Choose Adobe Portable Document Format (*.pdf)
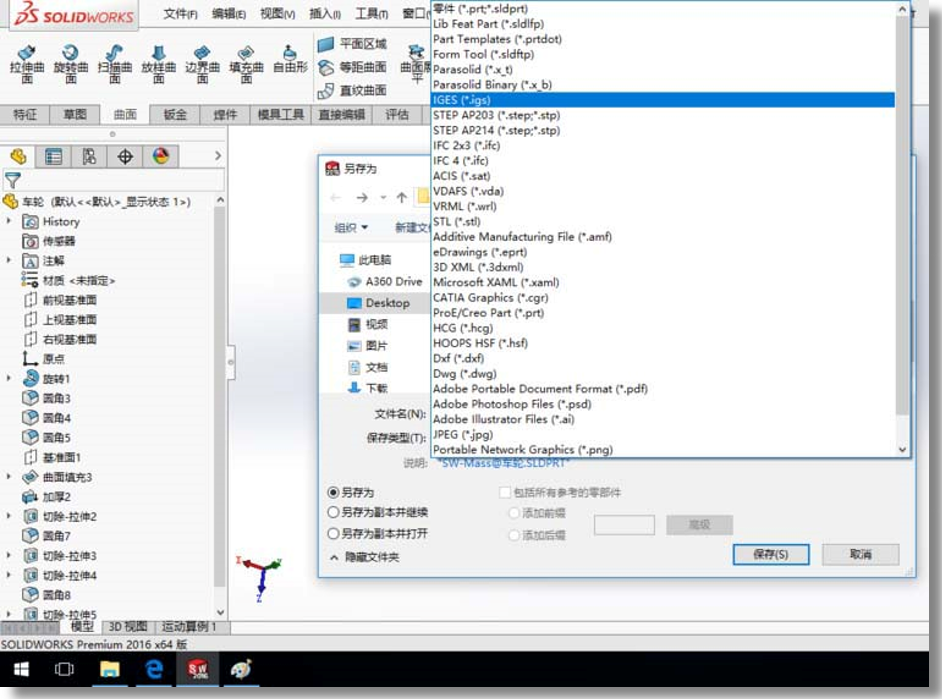 (663, 389)
